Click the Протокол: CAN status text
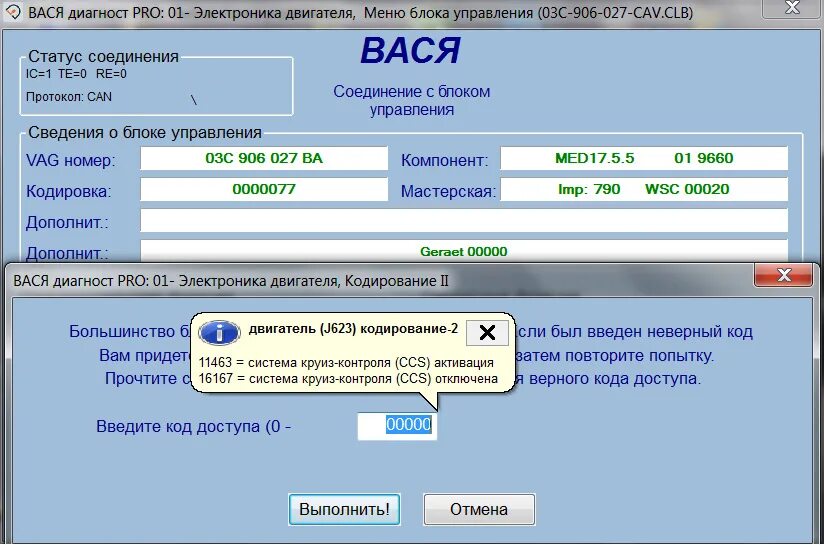This screenshot has width=824, height=545. coord(69,97)
